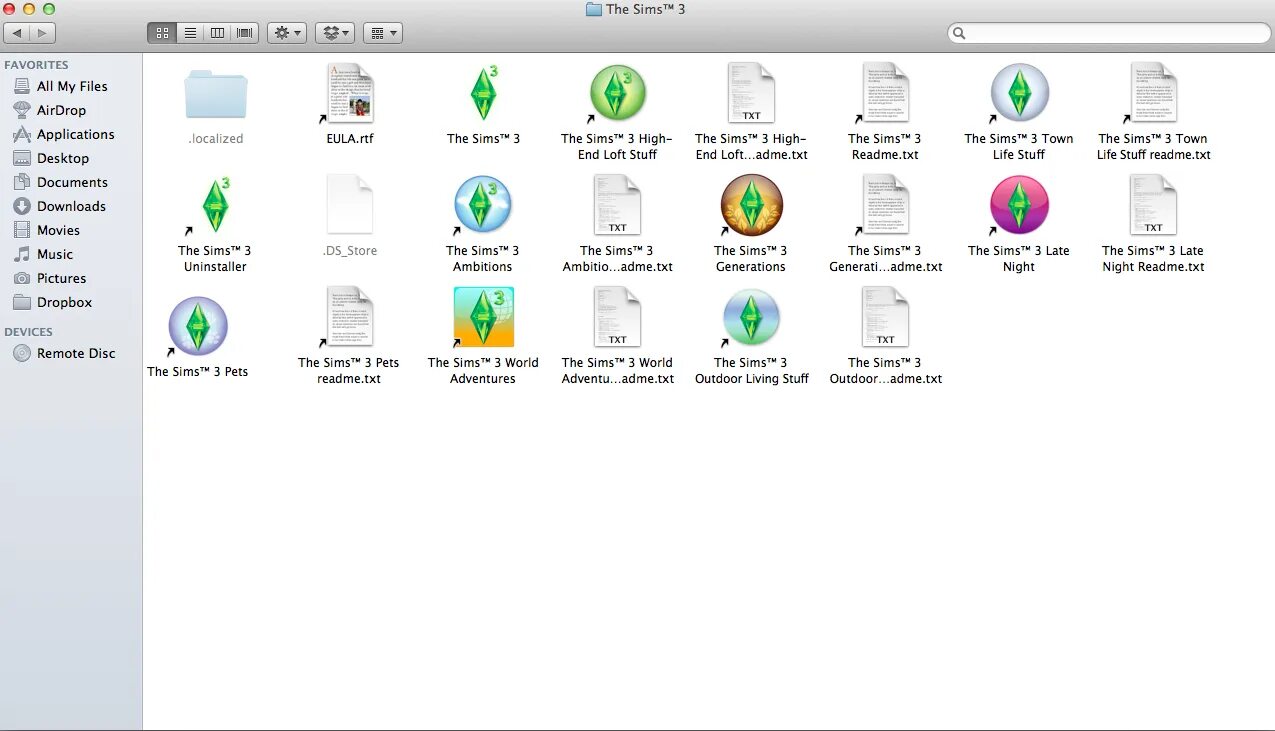Screen dimensions: 1275x731
Task: Switch to Cover Flow view
Action: coord(245,33)
